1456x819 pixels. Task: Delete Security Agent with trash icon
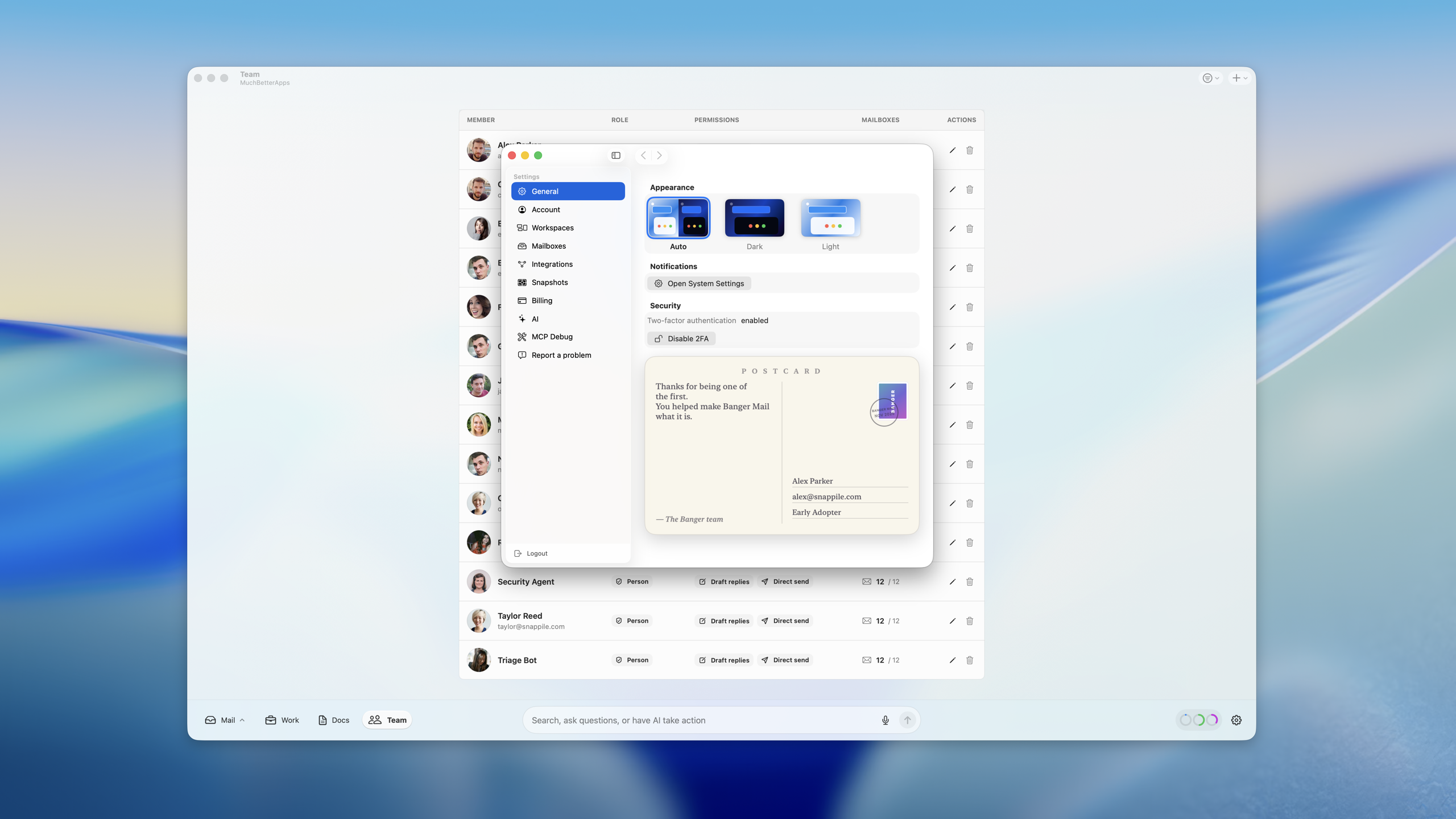(x=970, y=581)
